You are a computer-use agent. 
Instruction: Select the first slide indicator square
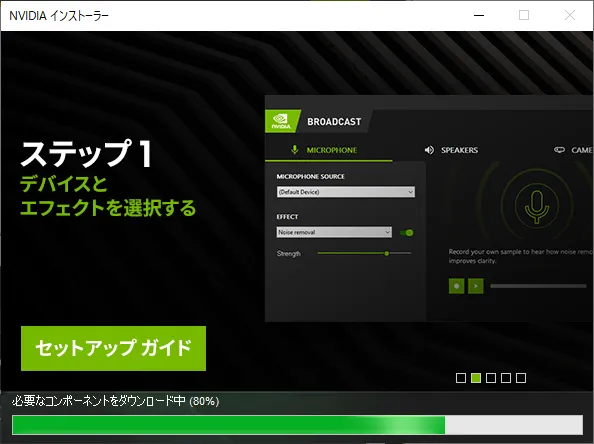[461, 378]
